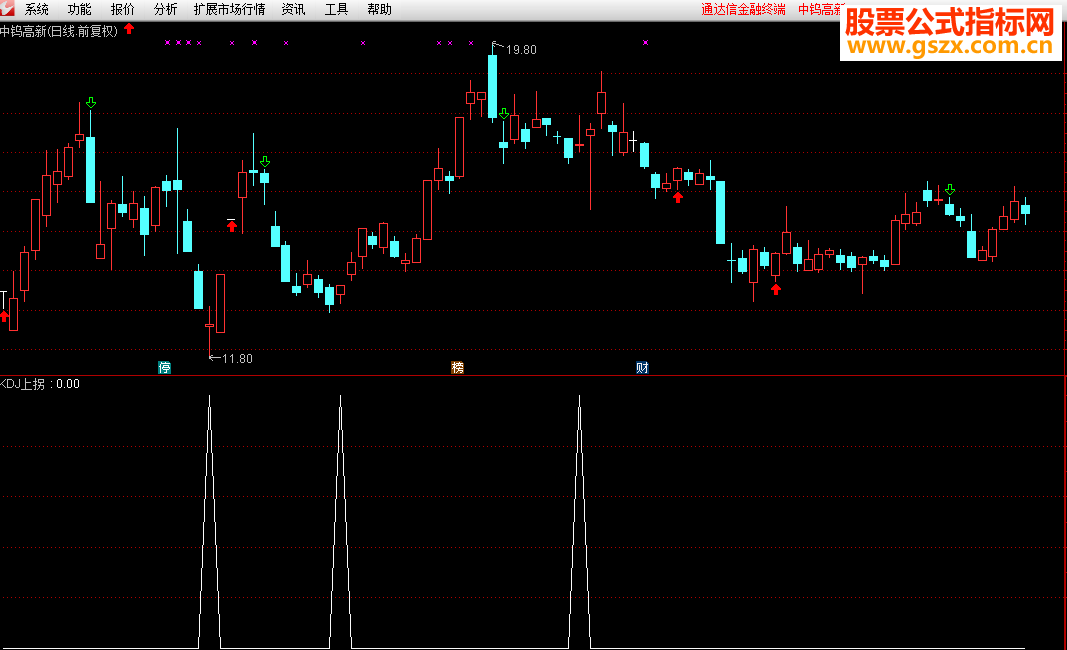Click the 通达信金融终端 title text
This screenshot has width=1067, height=650.
click(x=743, y=10)
